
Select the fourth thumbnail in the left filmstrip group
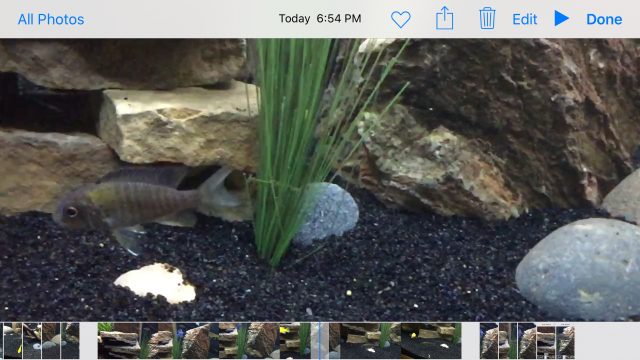click(70, 341)
